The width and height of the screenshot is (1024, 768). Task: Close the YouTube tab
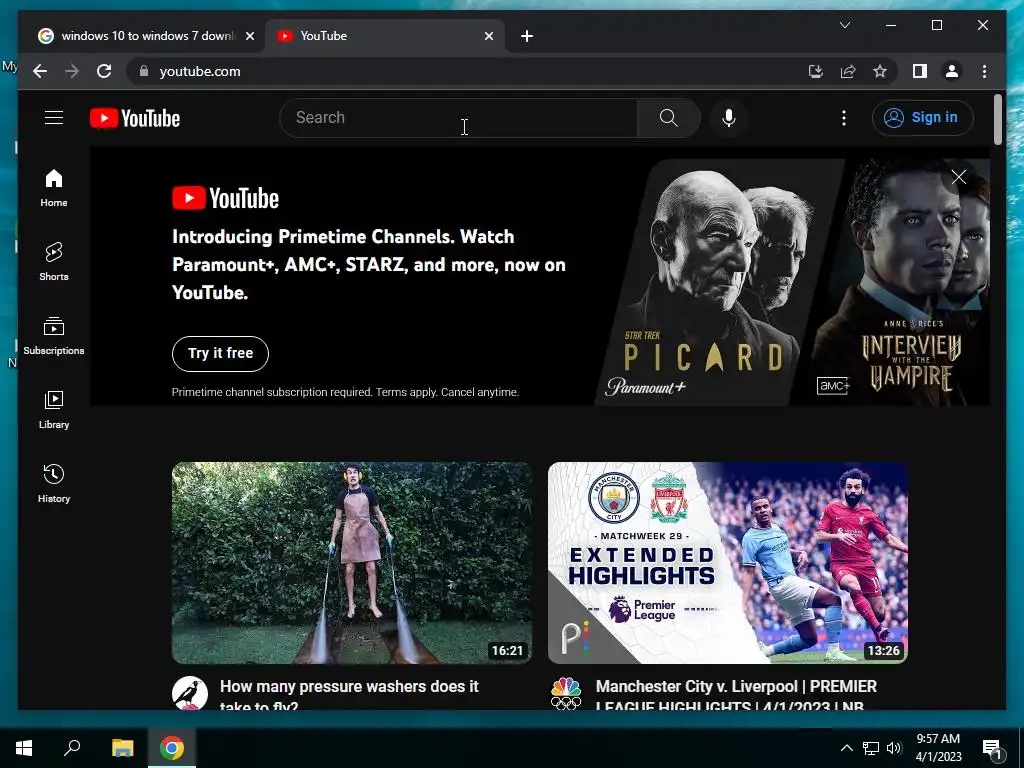tap(488, 36)
